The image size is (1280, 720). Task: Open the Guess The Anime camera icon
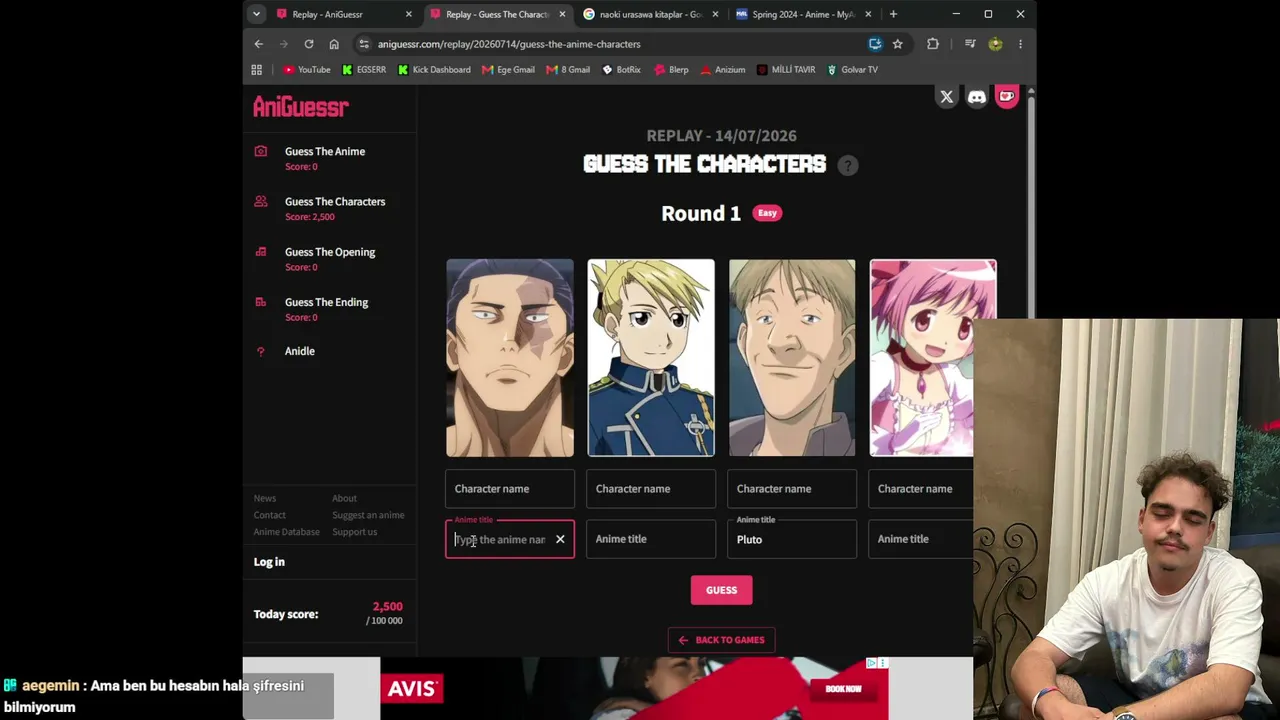pos(261,151)
